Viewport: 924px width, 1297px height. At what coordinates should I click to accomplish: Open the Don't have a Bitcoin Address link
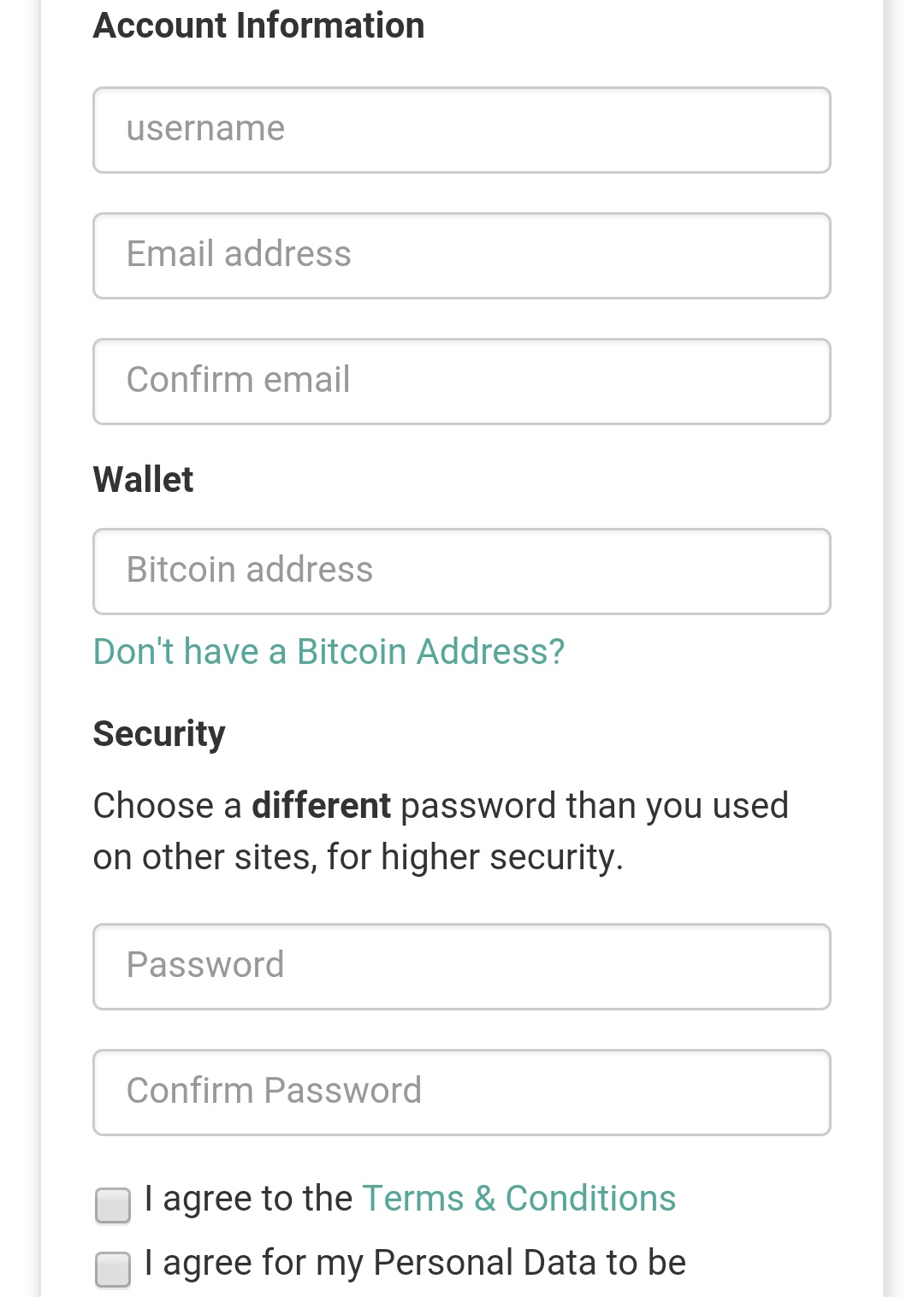pos(329,652)
